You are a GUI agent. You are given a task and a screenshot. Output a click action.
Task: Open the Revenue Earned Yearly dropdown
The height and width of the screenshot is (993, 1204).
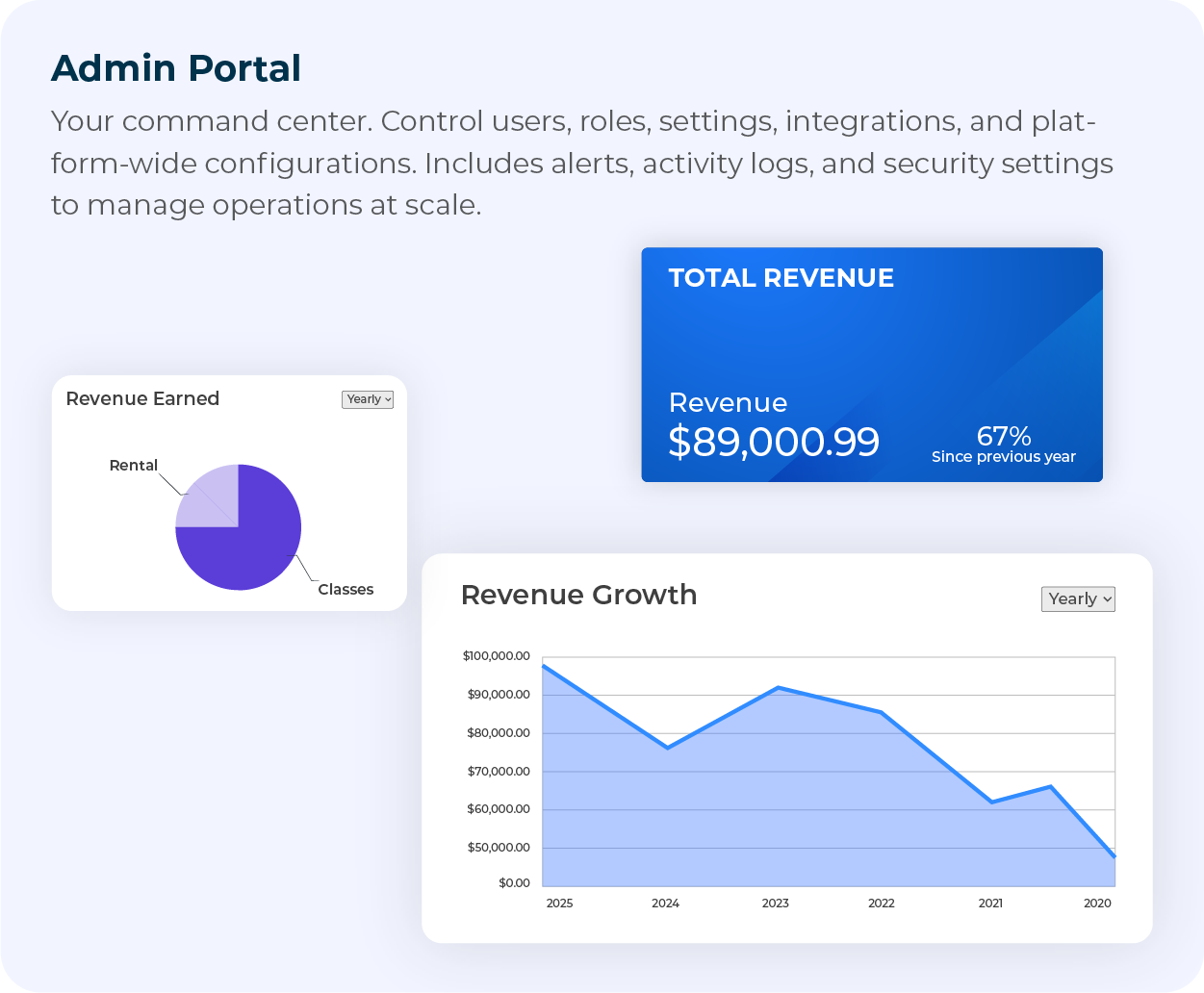[x=368, y=399]
